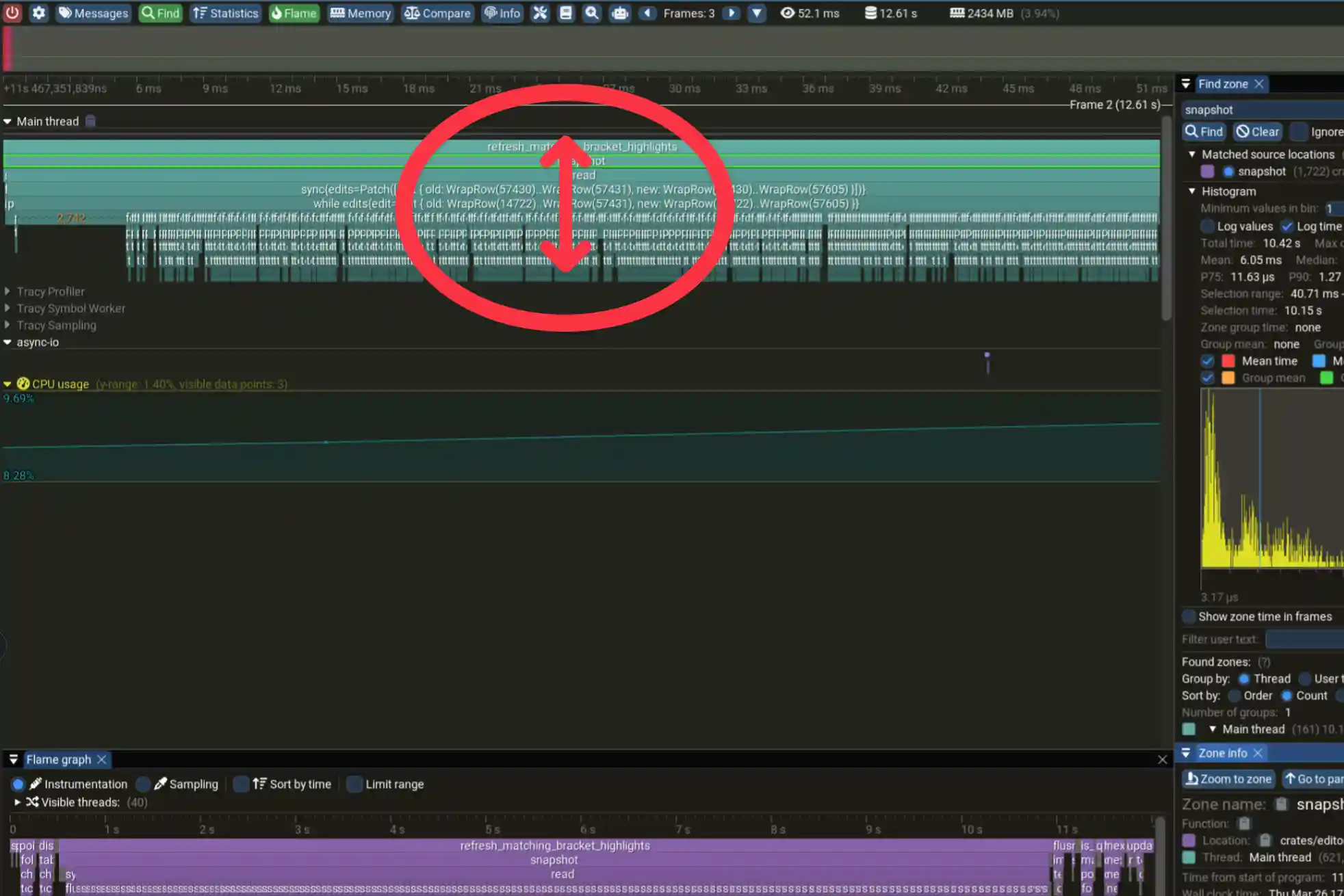Click the robot assistant icon
Screen dimensions: 1344x896
620,13
